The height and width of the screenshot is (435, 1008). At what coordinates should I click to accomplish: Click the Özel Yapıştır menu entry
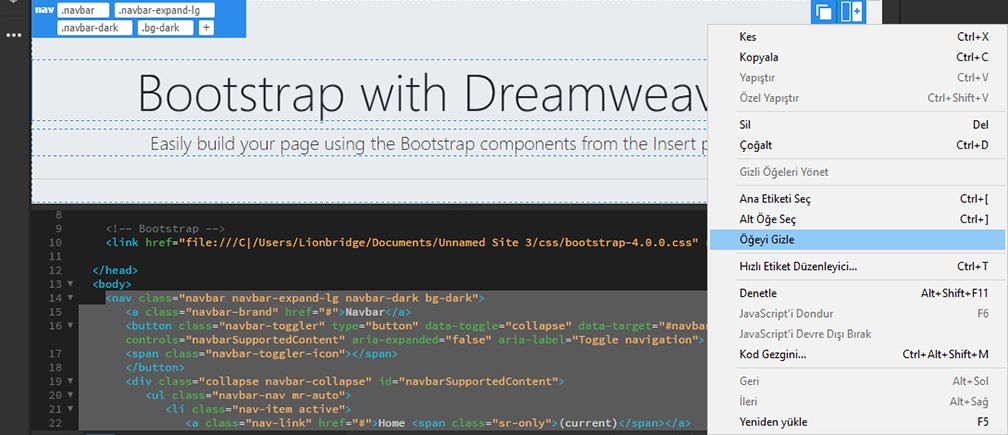[x=856, y=98]
